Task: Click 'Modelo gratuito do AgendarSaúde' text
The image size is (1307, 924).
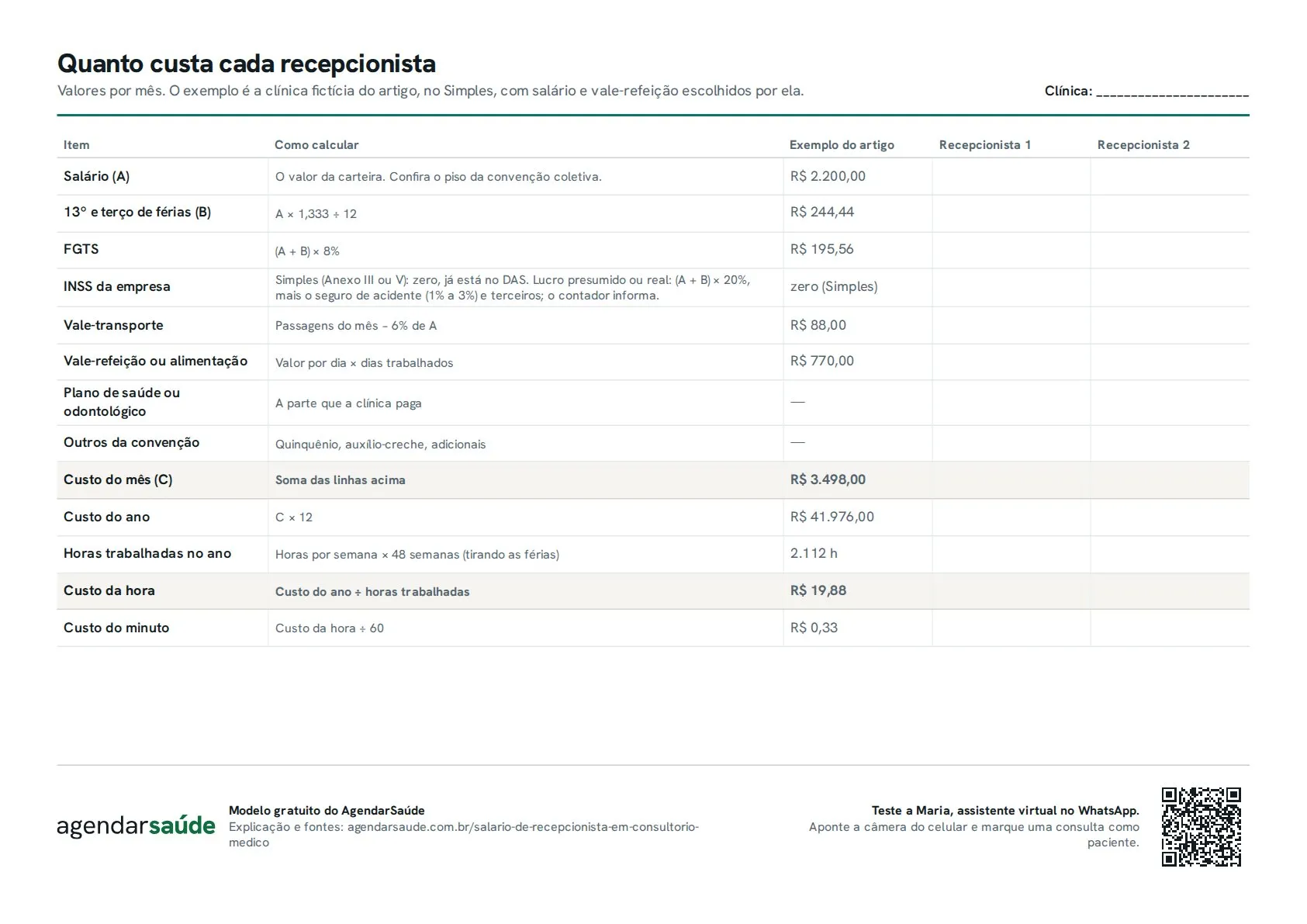Action: [x=327, y=811]
